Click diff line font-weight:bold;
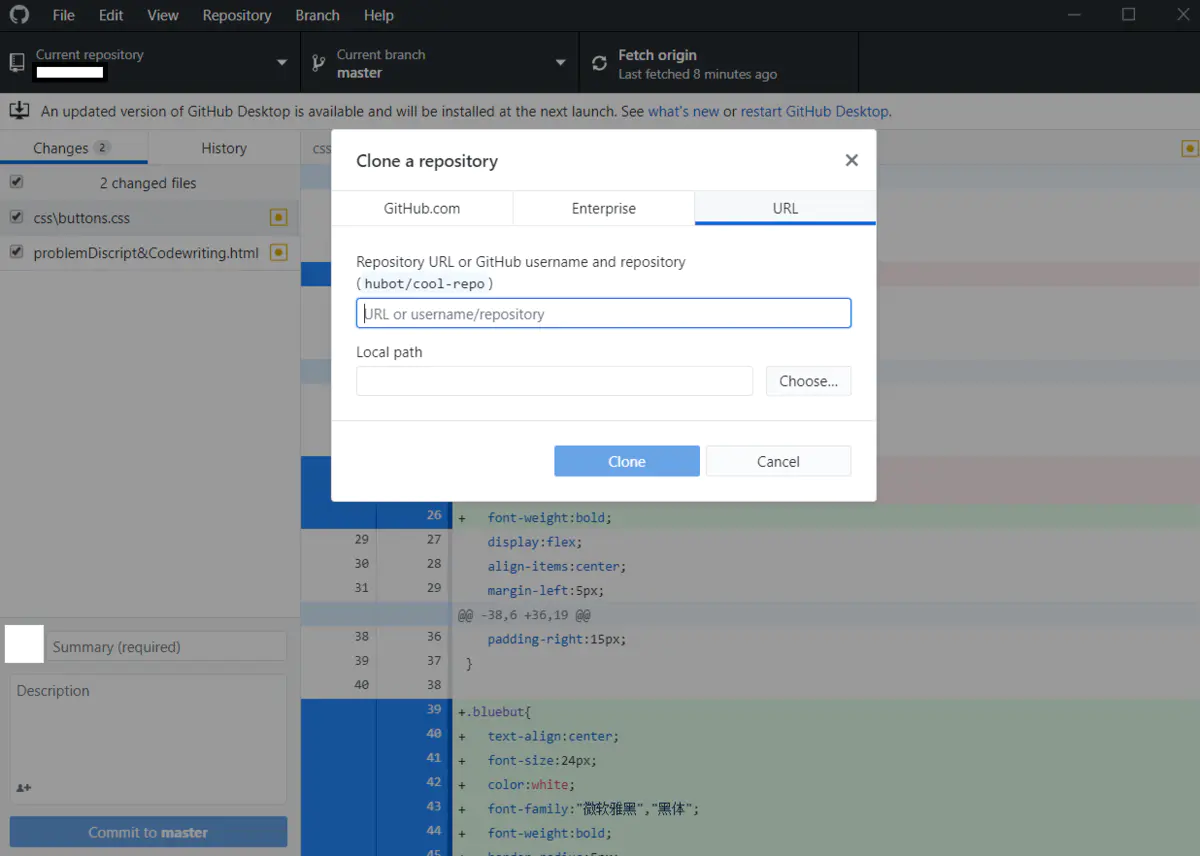 549,517
